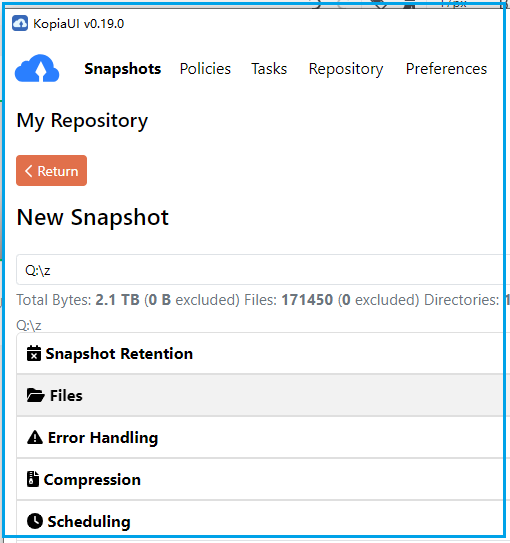This screenshot has height=543, width=510.
Task: Click the warning triangle icon beside Error Handling
Action: coord(35,437)
